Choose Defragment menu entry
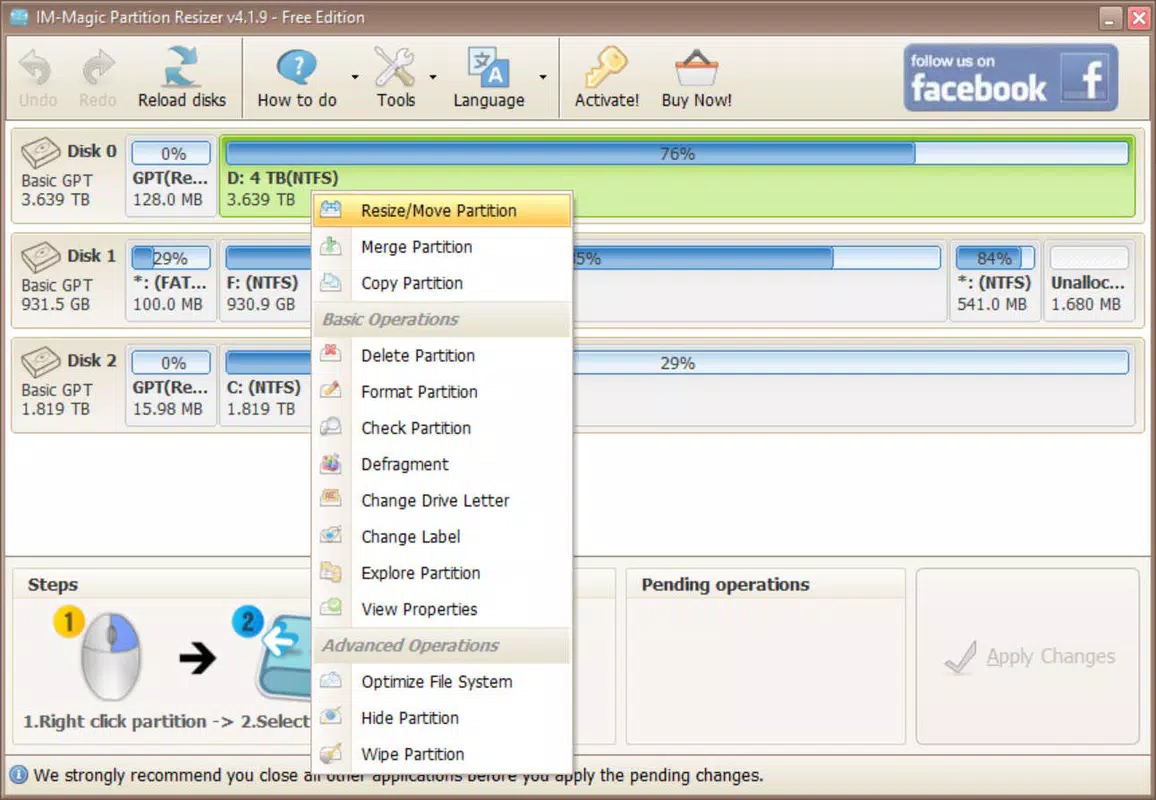The image size is (1156, 800). [x=442, y=464]
